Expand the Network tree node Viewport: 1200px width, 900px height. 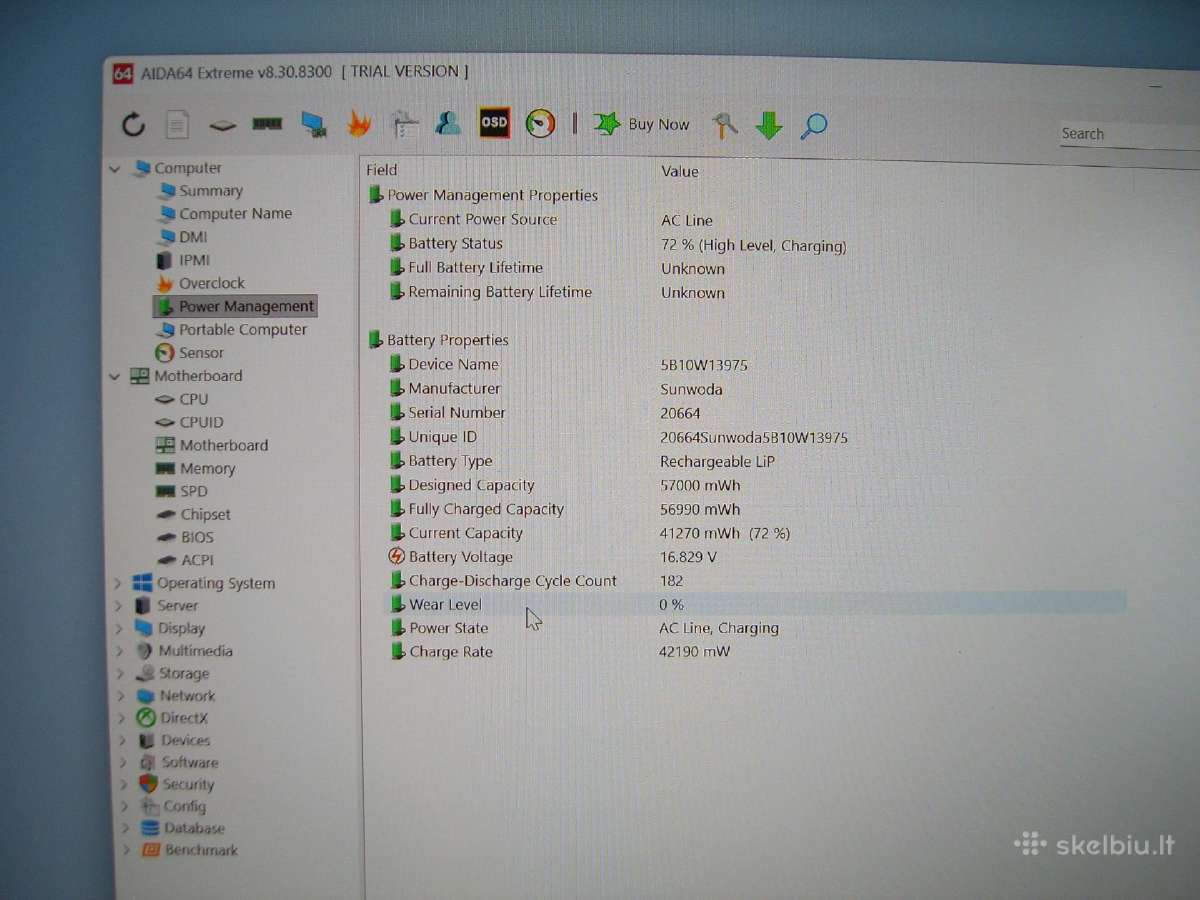tap(122, 696)
